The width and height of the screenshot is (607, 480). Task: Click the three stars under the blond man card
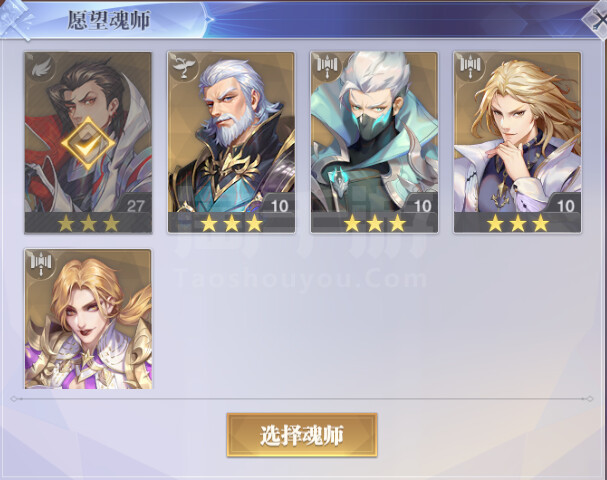[518, 224]
